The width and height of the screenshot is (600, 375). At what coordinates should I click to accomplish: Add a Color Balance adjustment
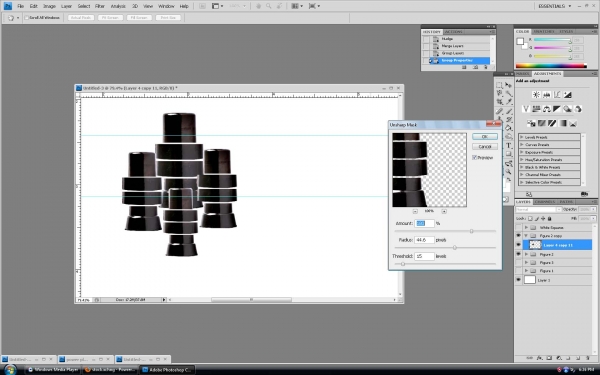point(546,109)
